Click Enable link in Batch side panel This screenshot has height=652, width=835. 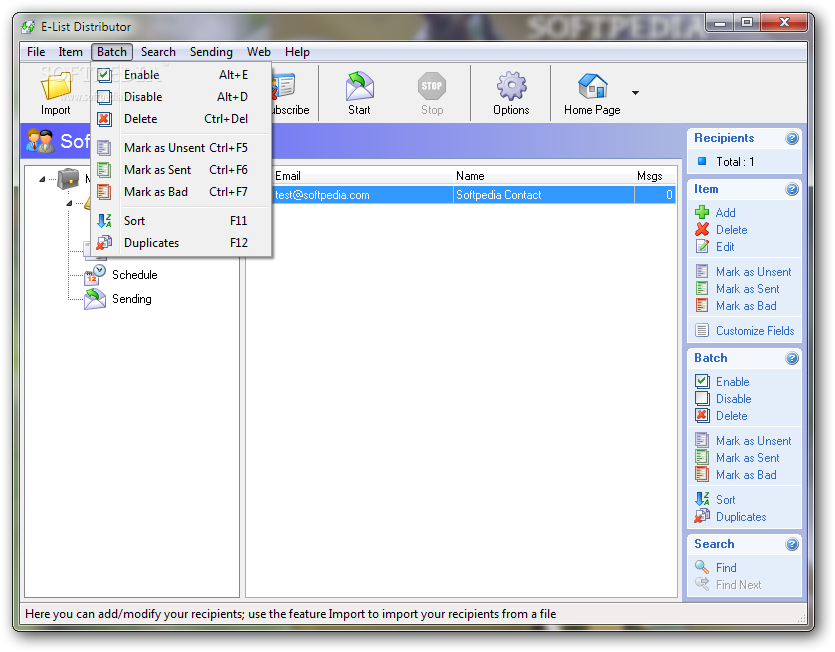(732, 382)
